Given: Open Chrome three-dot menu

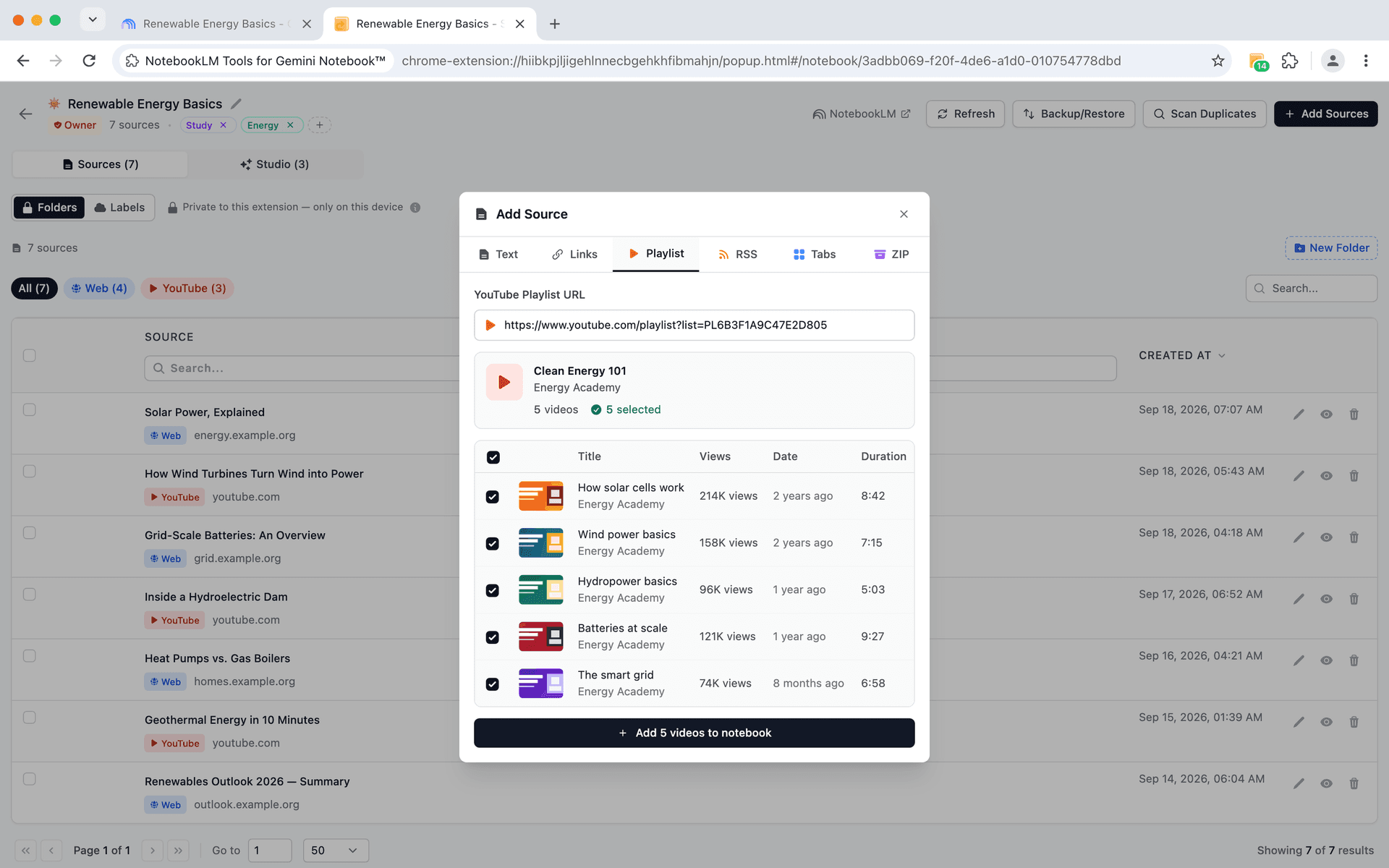Looking at the screenshot, I should click(1366, 61).
